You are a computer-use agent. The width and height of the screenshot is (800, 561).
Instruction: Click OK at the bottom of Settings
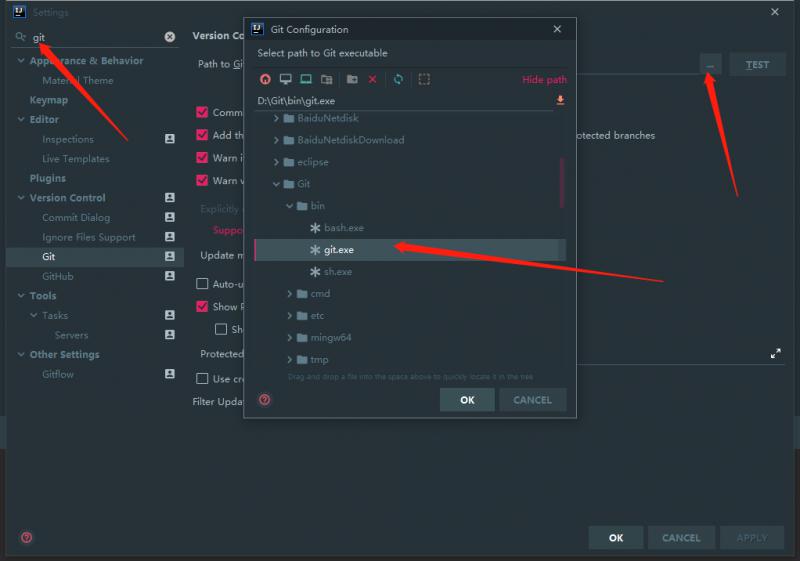pyautogui.click(x=616, y=538)
